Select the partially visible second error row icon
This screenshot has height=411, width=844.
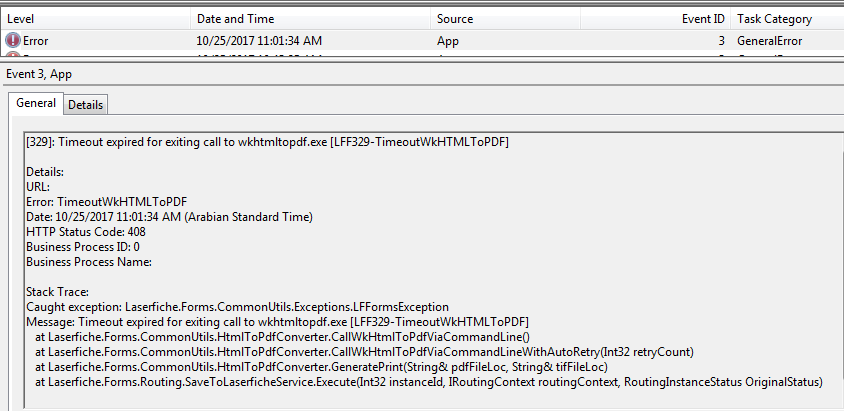point(13,54)
